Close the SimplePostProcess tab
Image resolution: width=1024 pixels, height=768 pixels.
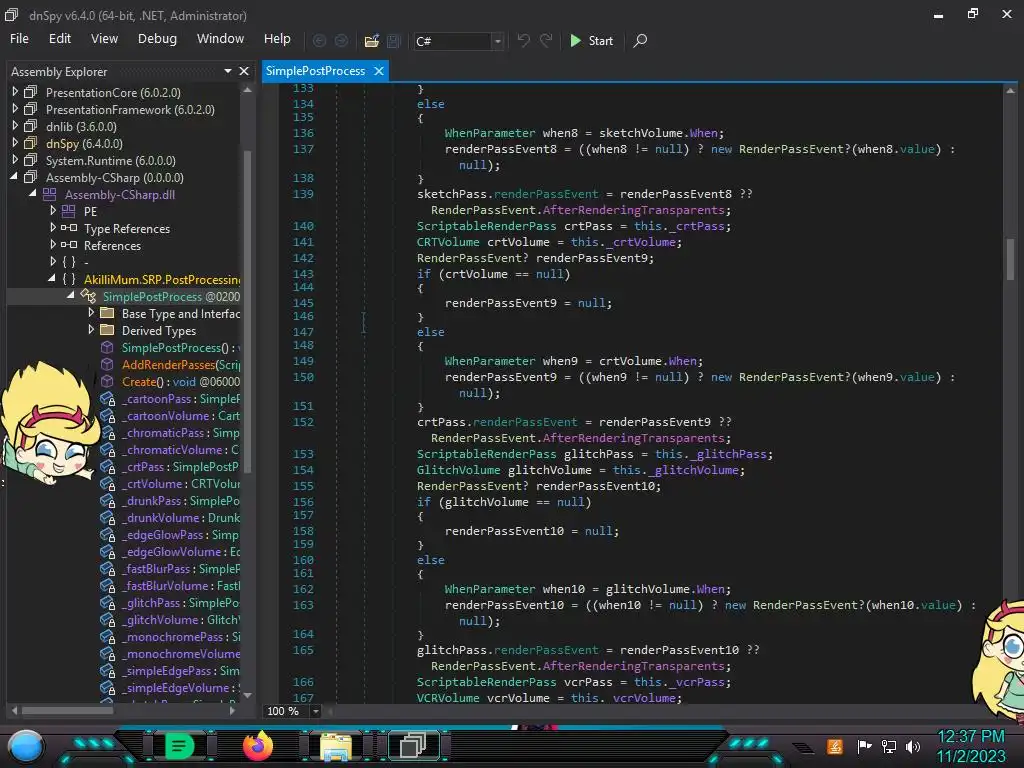pos(379,71)
